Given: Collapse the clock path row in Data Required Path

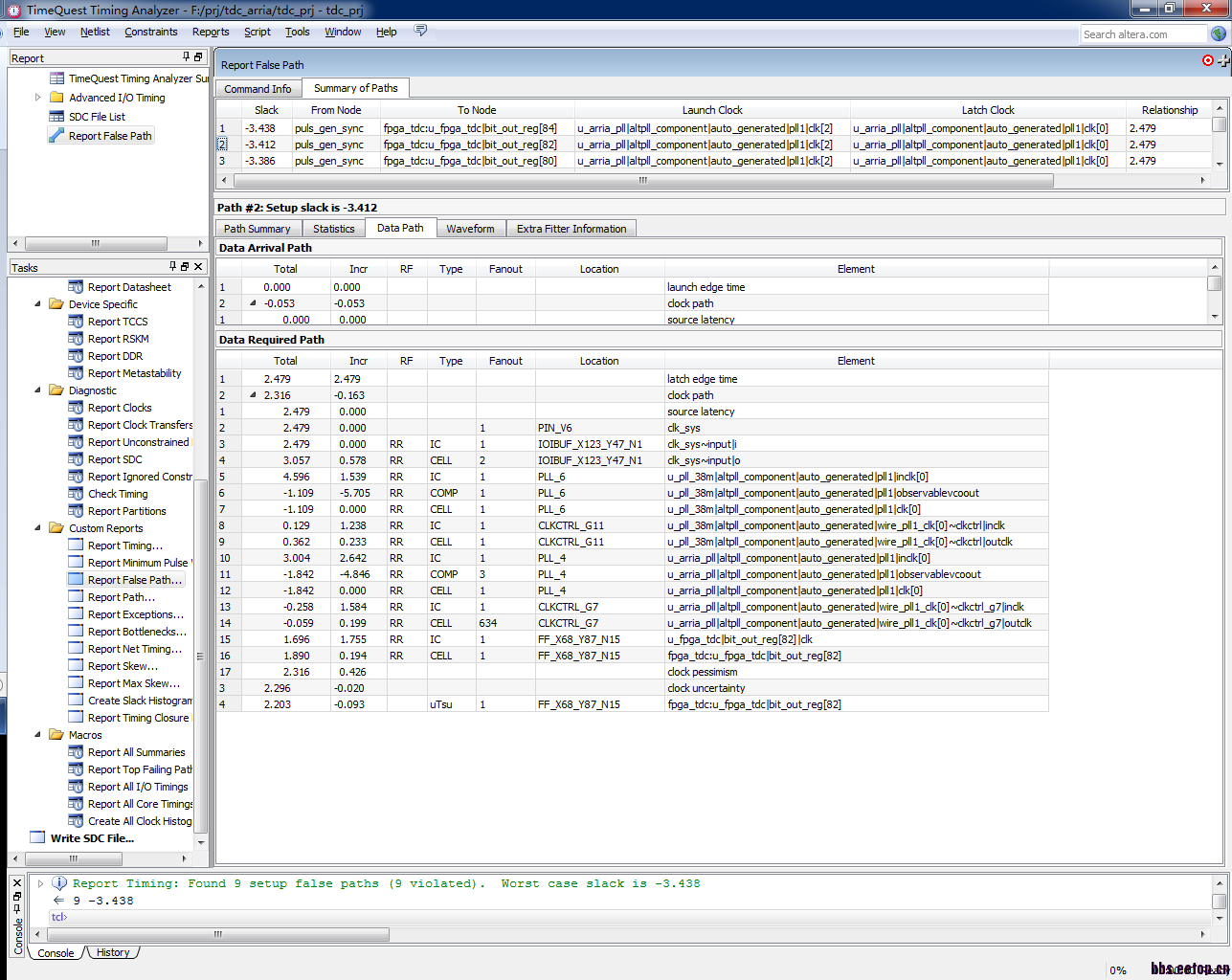Looking at the screenshot, I should [x=253, y=395].
